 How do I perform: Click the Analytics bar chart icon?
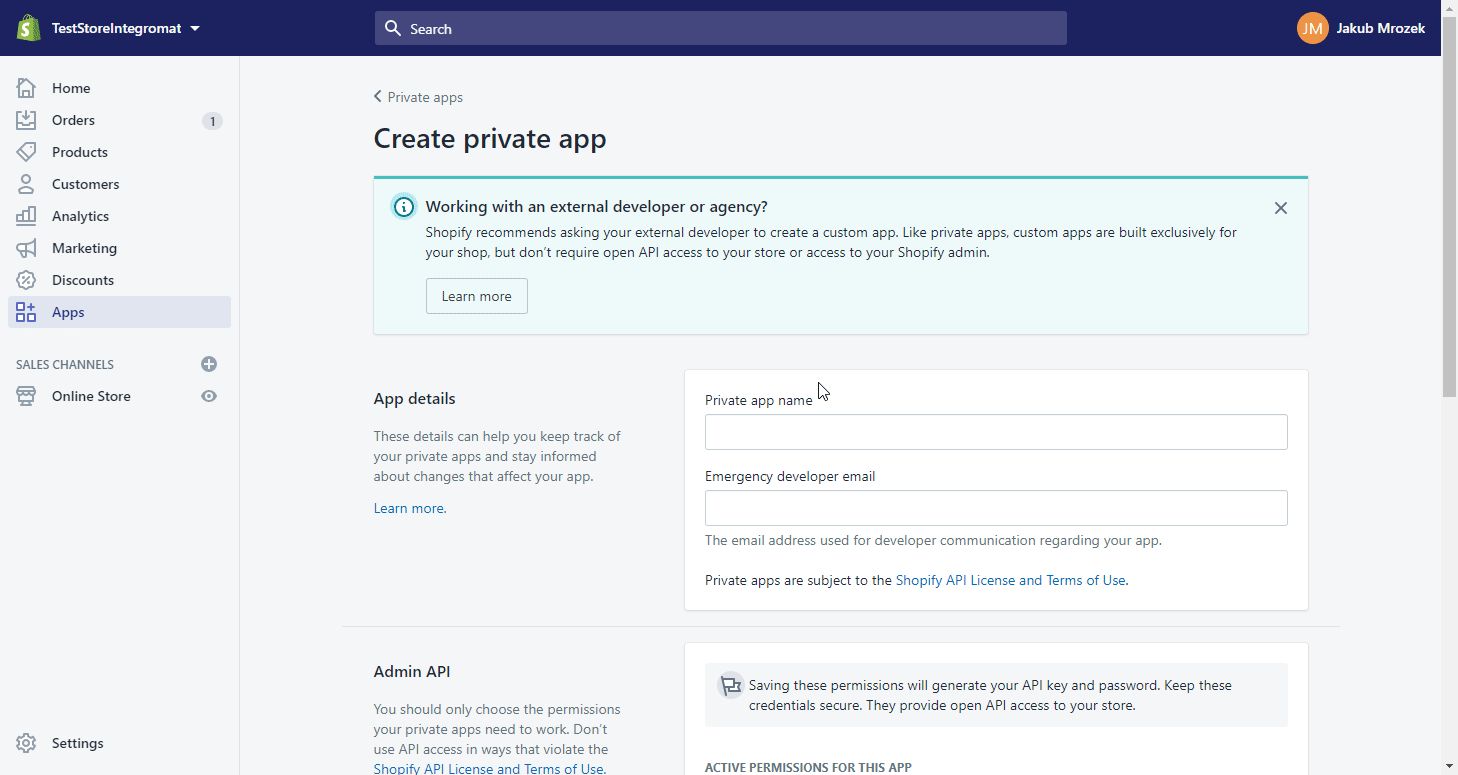point(26,216)
